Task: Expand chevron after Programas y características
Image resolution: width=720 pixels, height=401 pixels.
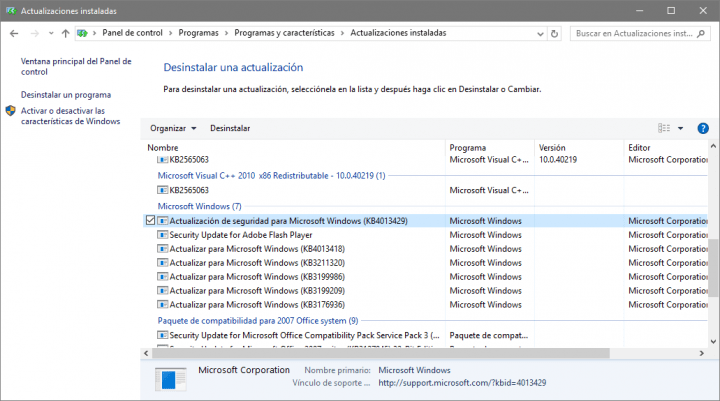Action: click(342, 33)
